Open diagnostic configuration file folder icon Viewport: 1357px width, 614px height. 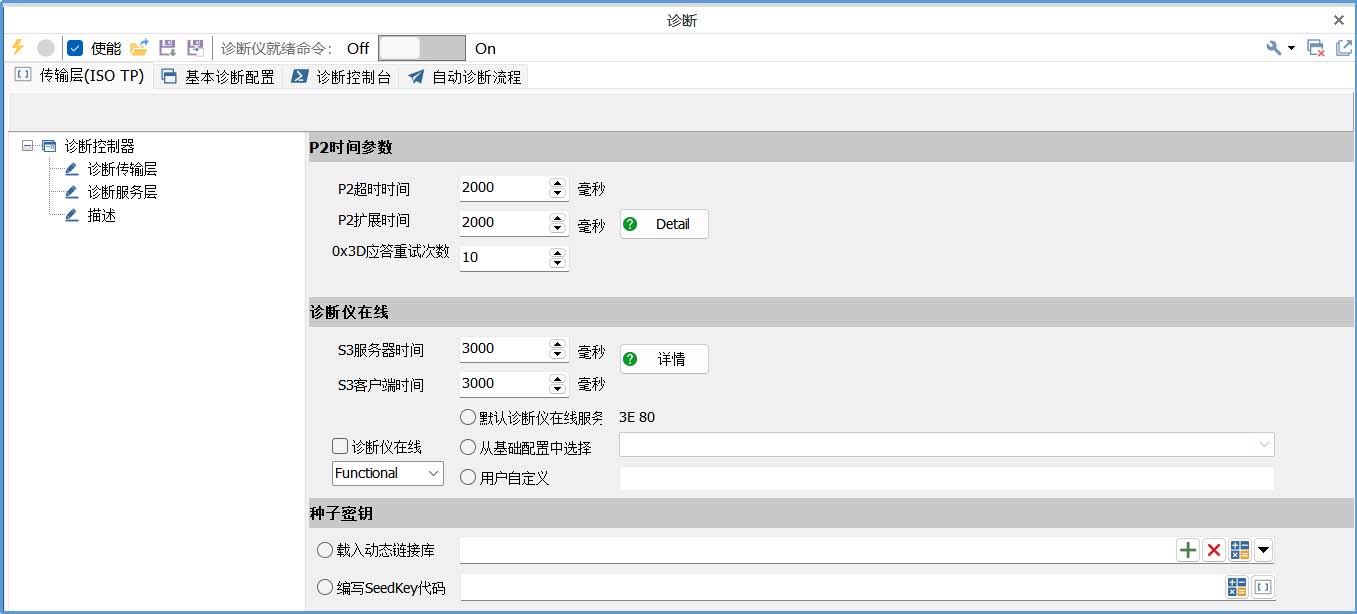pos(140,47)
